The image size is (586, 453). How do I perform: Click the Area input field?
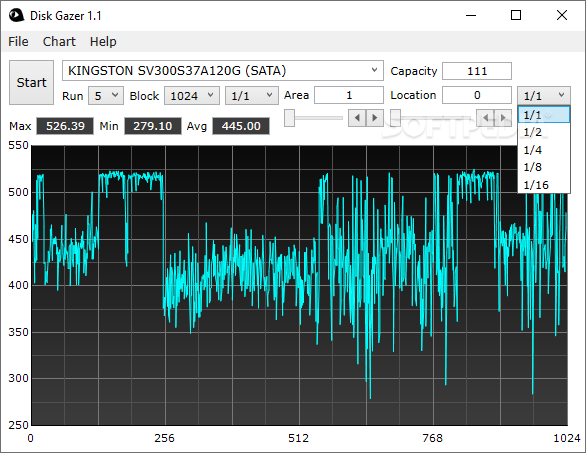(x=349, y=95)
